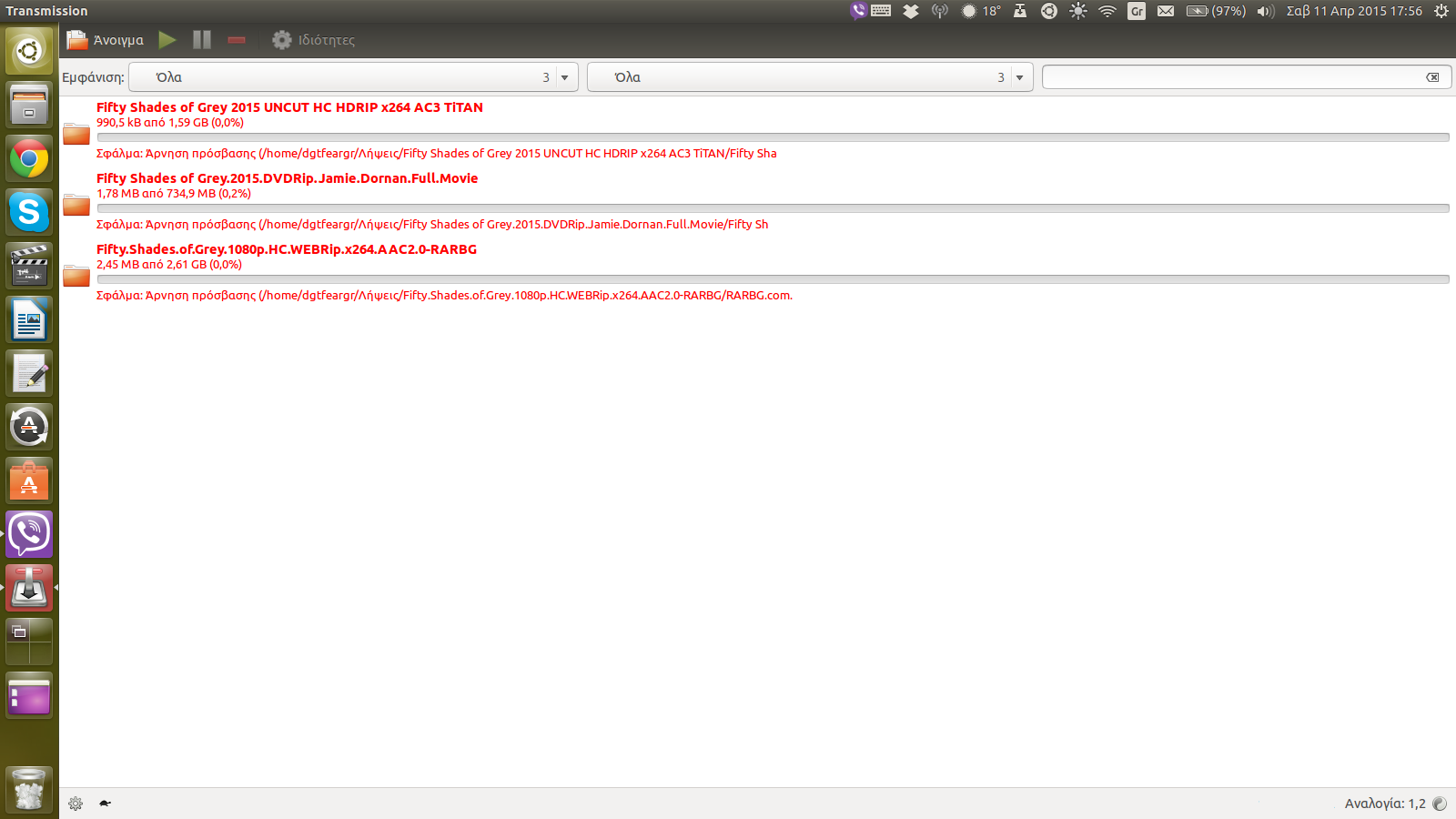Start the torrent with the green play icon
Screen dimensions: 1456x819
[x=167, y=40]
